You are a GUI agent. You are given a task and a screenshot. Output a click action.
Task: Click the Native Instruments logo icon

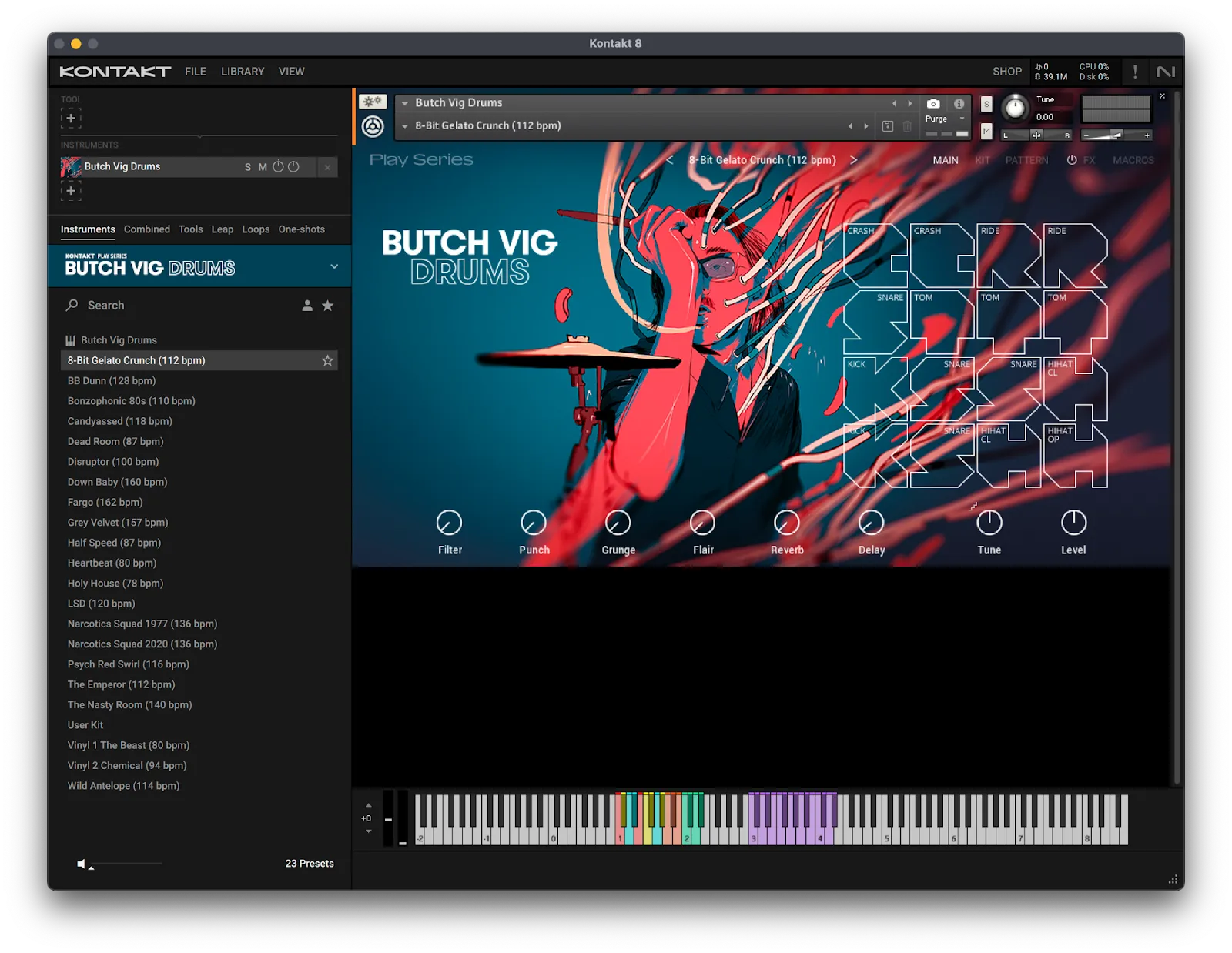[x=1166, y=72]
